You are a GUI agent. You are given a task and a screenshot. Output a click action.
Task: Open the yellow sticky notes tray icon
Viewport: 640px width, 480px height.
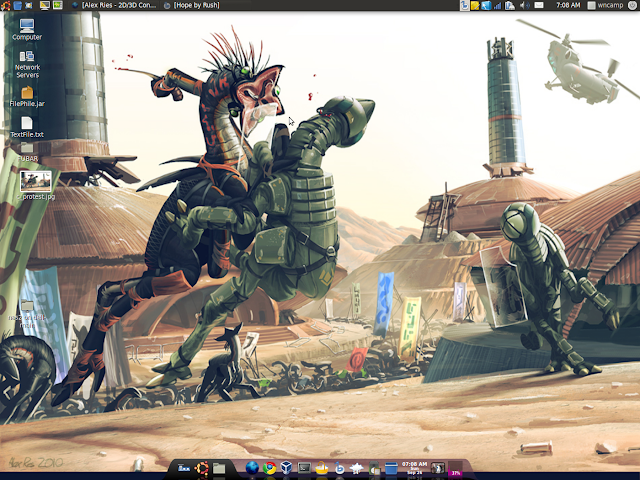[475, 5]
